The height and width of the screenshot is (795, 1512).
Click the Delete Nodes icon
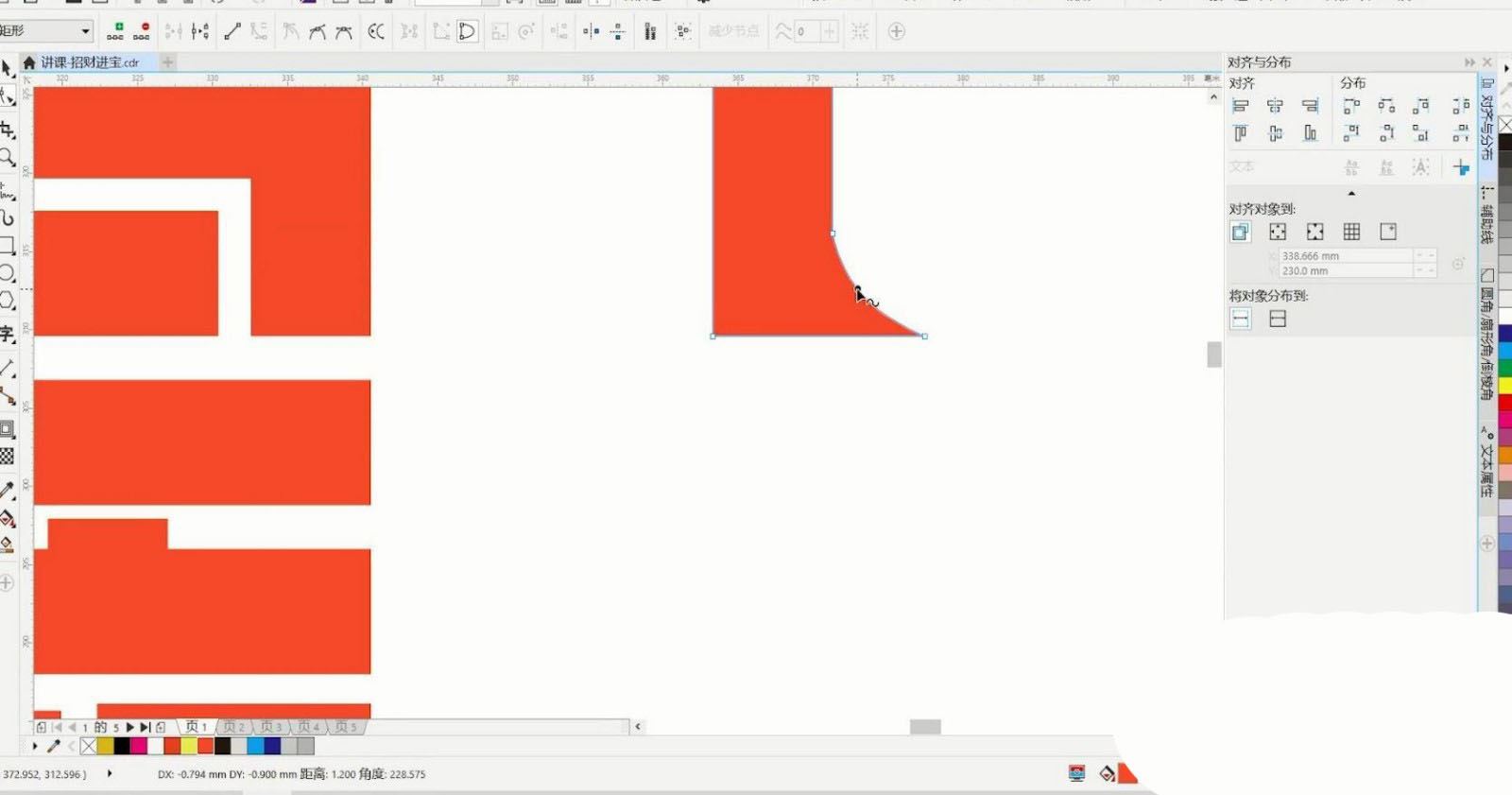coord(142,31)
